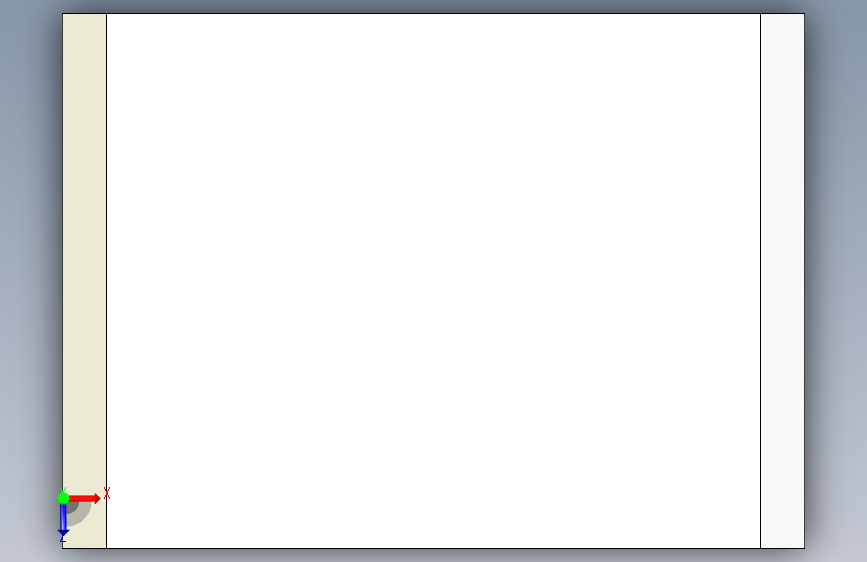Click the red X arrowhead tip
The height and width of the screenshot is (562, 867).
click(x=98, y=498)
